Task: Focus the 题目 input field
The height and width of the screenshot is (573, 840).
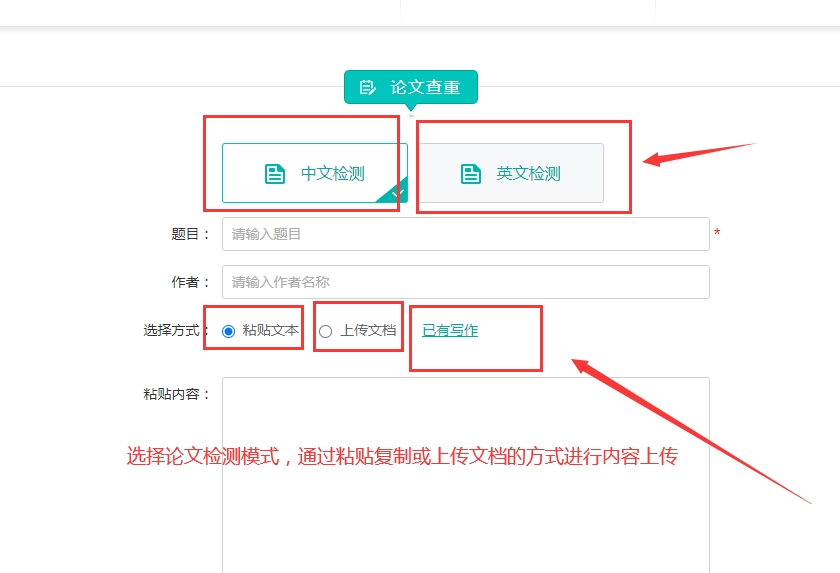Action: coord(465,234)
